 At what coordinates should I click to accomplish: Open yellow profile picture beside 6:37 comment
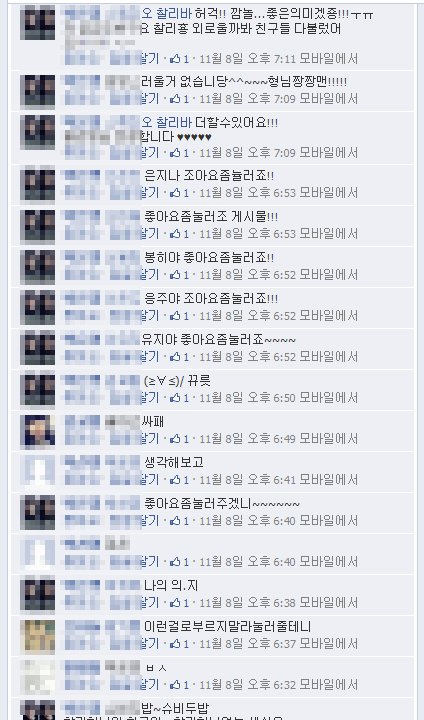click(38, 636)
